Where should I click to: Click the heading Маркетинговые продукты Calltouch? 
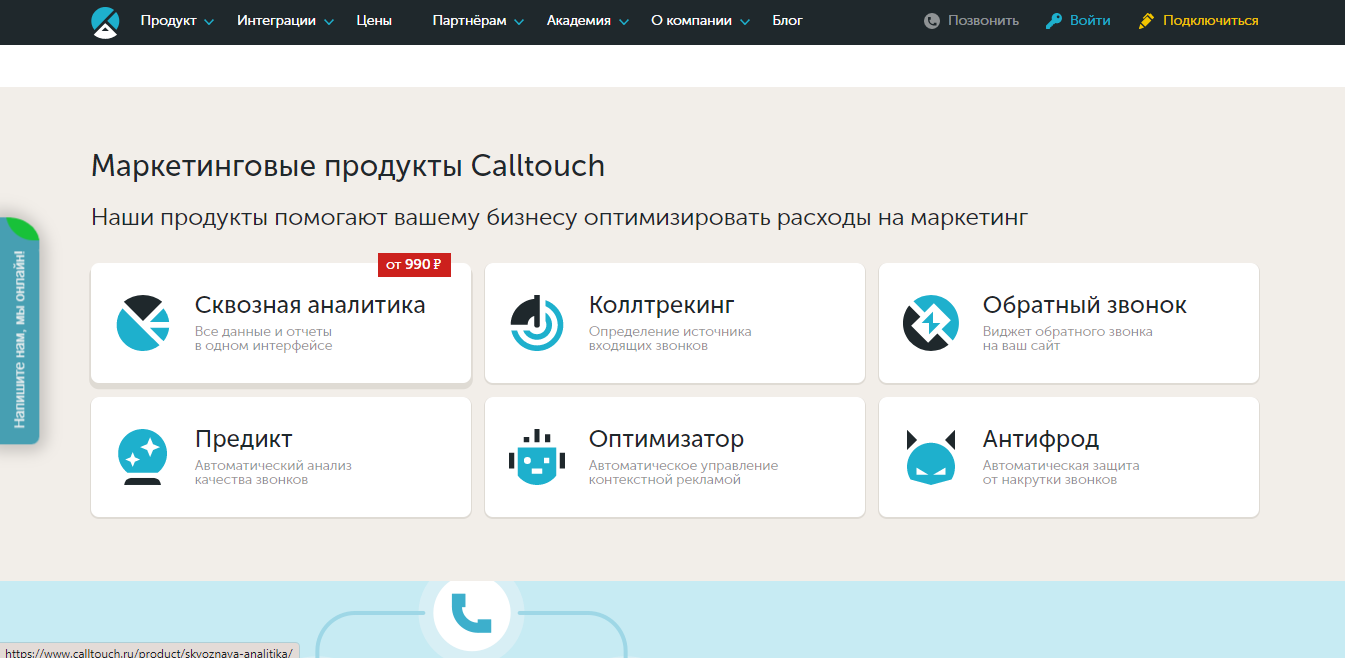[348, 165]
